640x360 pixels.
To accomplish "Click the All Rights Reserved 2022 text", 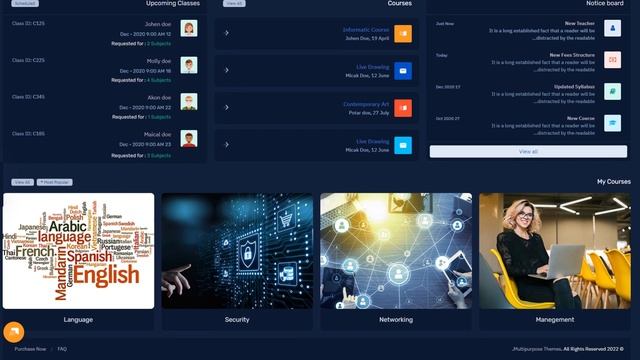I will coord(593,349).
